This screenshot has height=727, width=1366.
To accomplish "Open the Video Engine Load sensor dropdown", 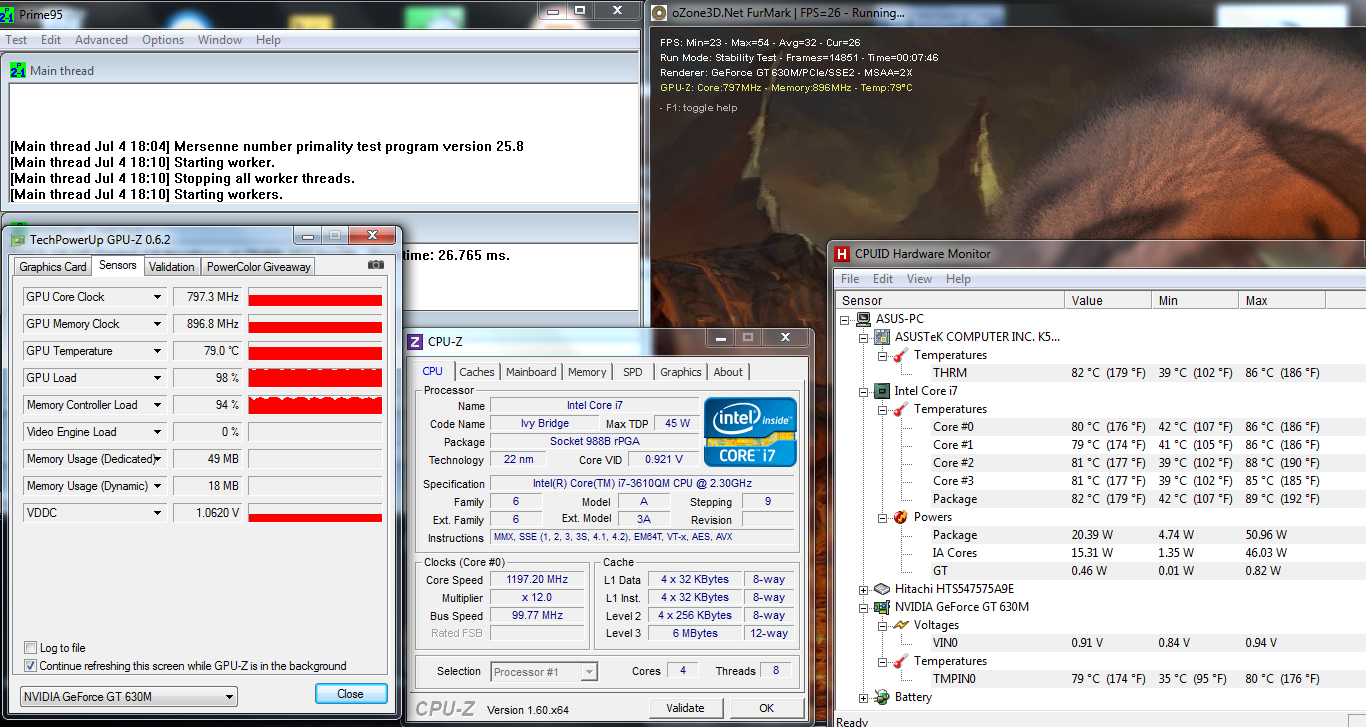I will point(157,432).
